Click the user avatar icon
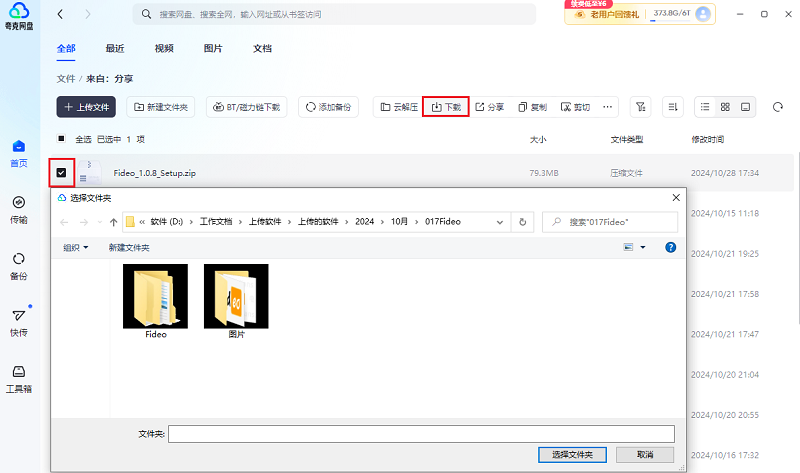This screenshot has height=473, width=800. [x=703, y=14]
